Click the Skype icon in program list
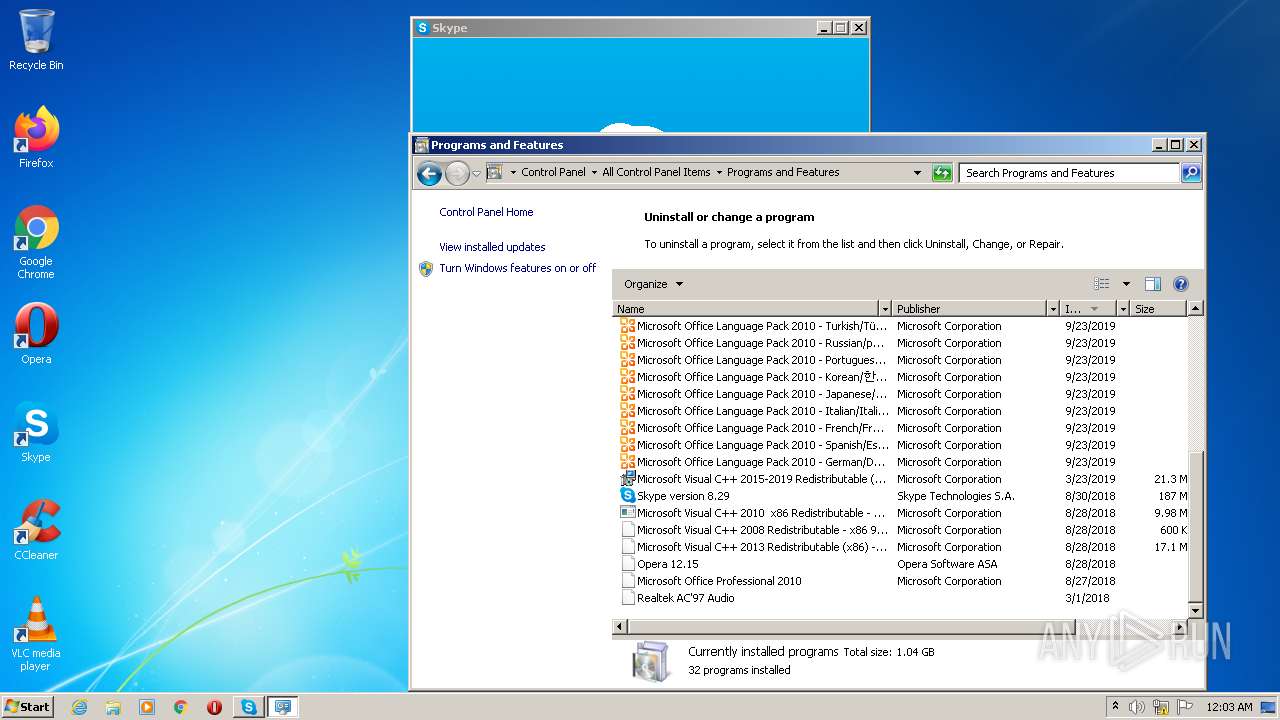The height and width of the screenshot is (720, 1280). click(628, 496)
